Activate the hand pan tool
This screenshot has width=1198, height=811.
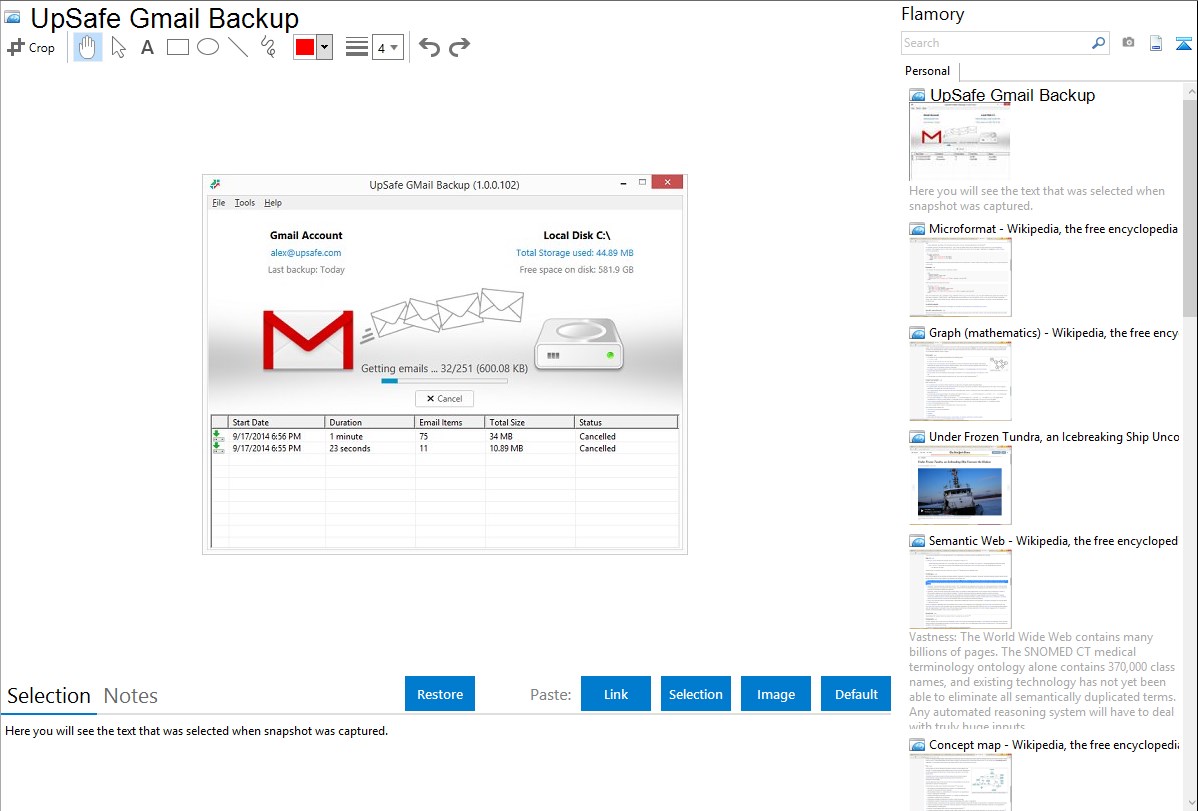88,47
